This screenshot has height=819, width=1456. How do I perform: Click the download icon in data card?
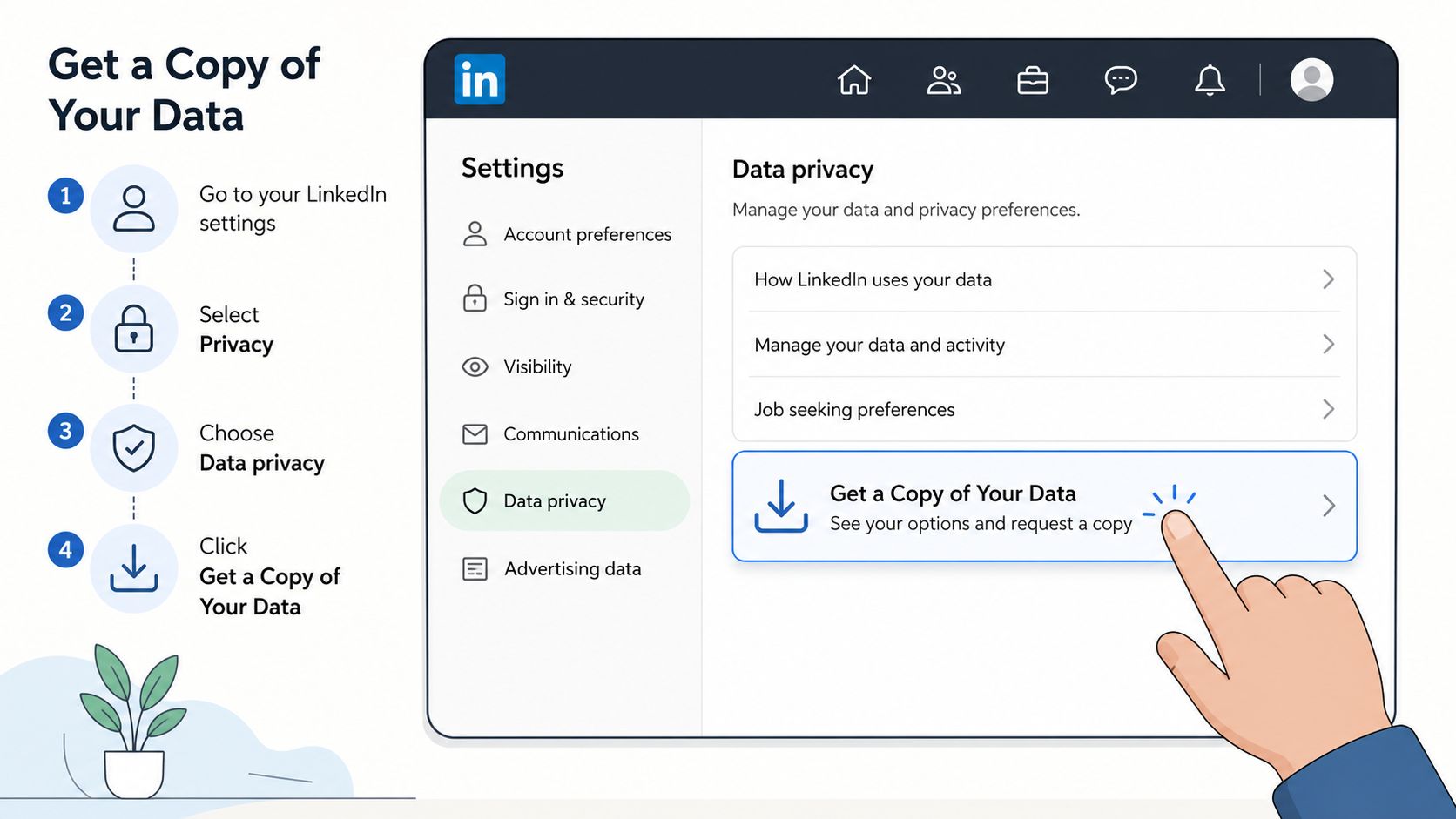point(781,506)
